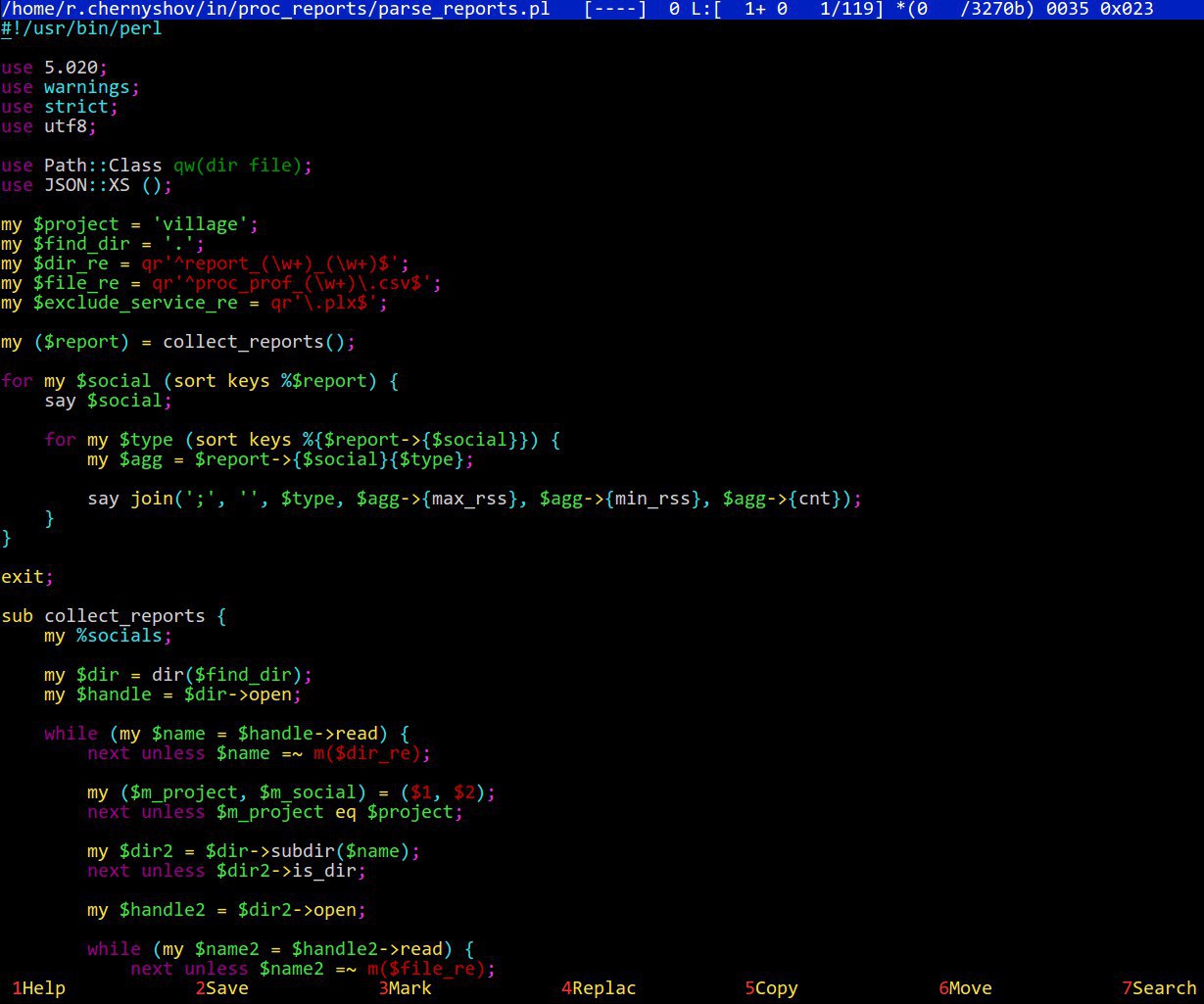Viewport: 1204px width, 1004px height.
Task: Click the 6Move function key
Action: 965,988
